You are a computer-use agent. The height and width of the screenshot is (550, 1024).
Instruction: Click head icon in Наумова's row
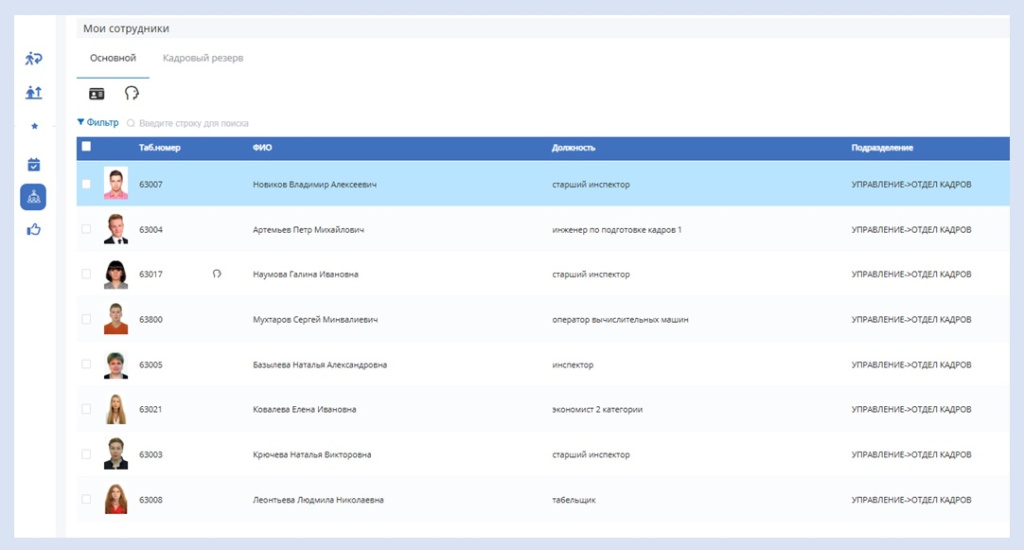(x=217, y=274)
